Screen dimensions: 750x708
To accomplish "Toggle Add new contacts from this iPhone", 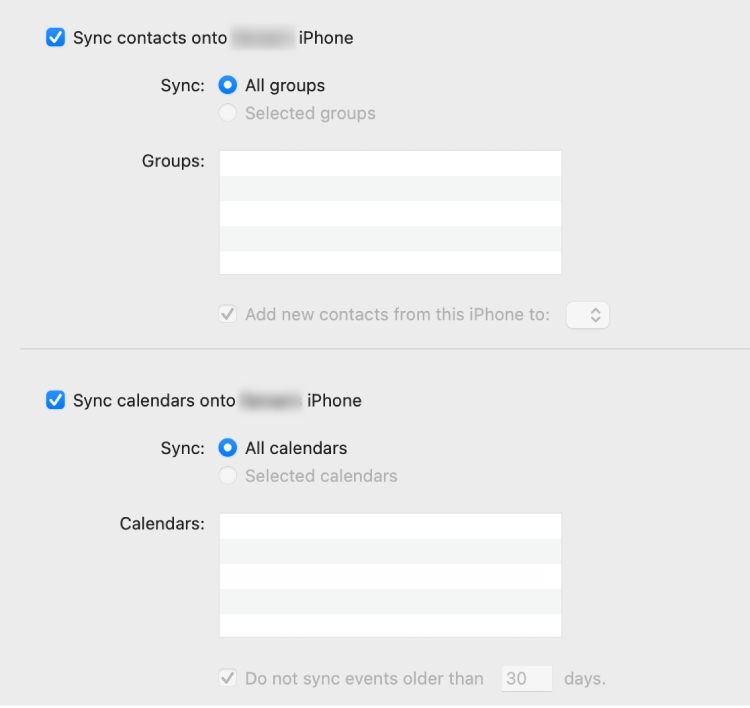I will (228, 314).
